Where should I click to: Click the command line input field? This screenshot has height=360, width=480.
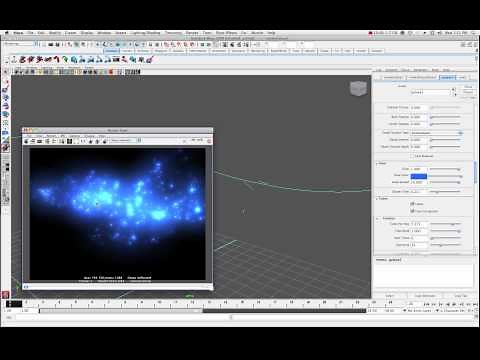pos(123,317)
